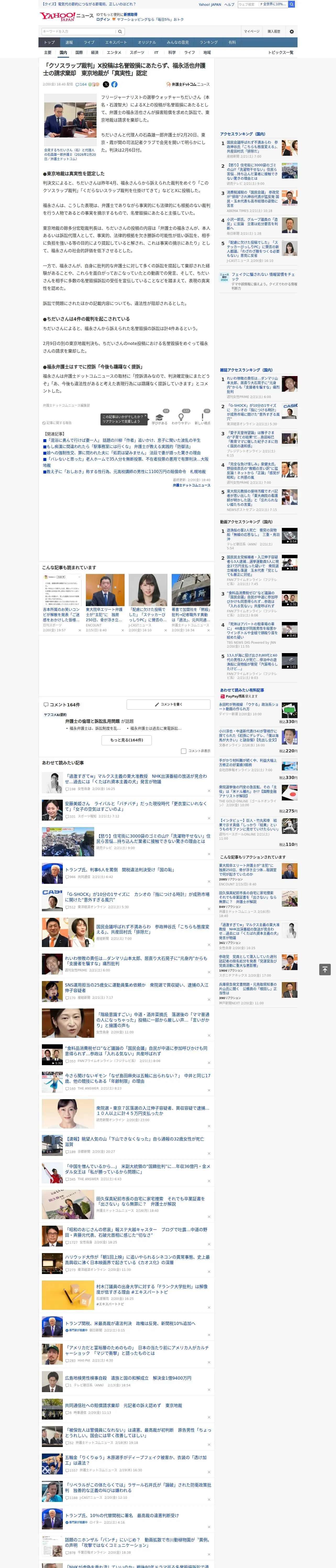Open the 有料 tab
This screenshot has height=1568, width=336.
coord(232,43)
